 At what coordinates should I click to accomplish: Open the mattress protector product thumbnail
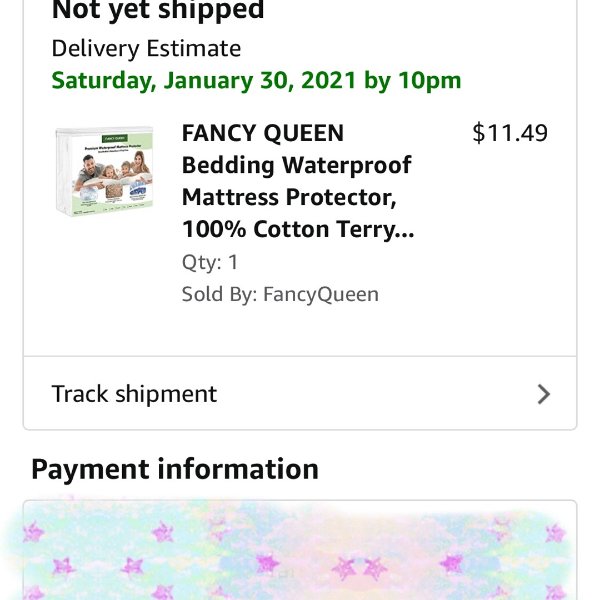tap(104, 171)
